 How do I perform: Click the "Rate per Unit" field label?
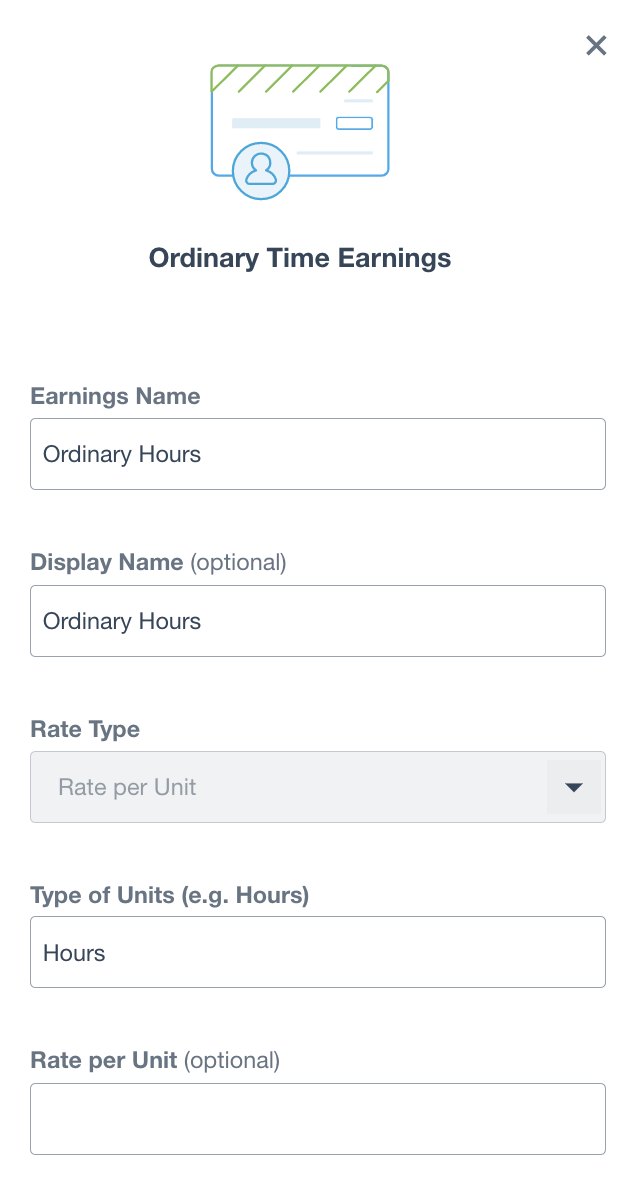pyautogui.click(x=104, y=1060)
